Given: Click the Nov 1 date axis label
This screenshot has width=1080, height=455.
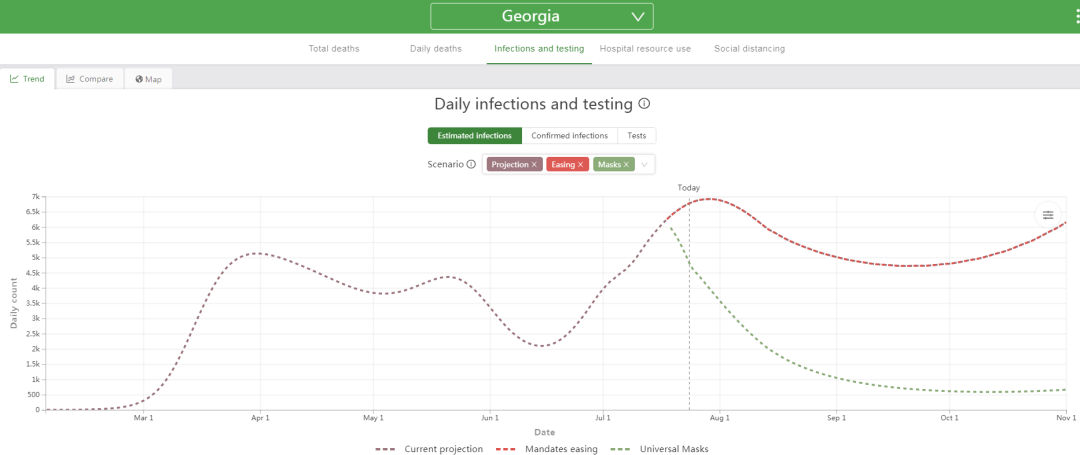Looking at the screenshot, I should (1066, 417).
